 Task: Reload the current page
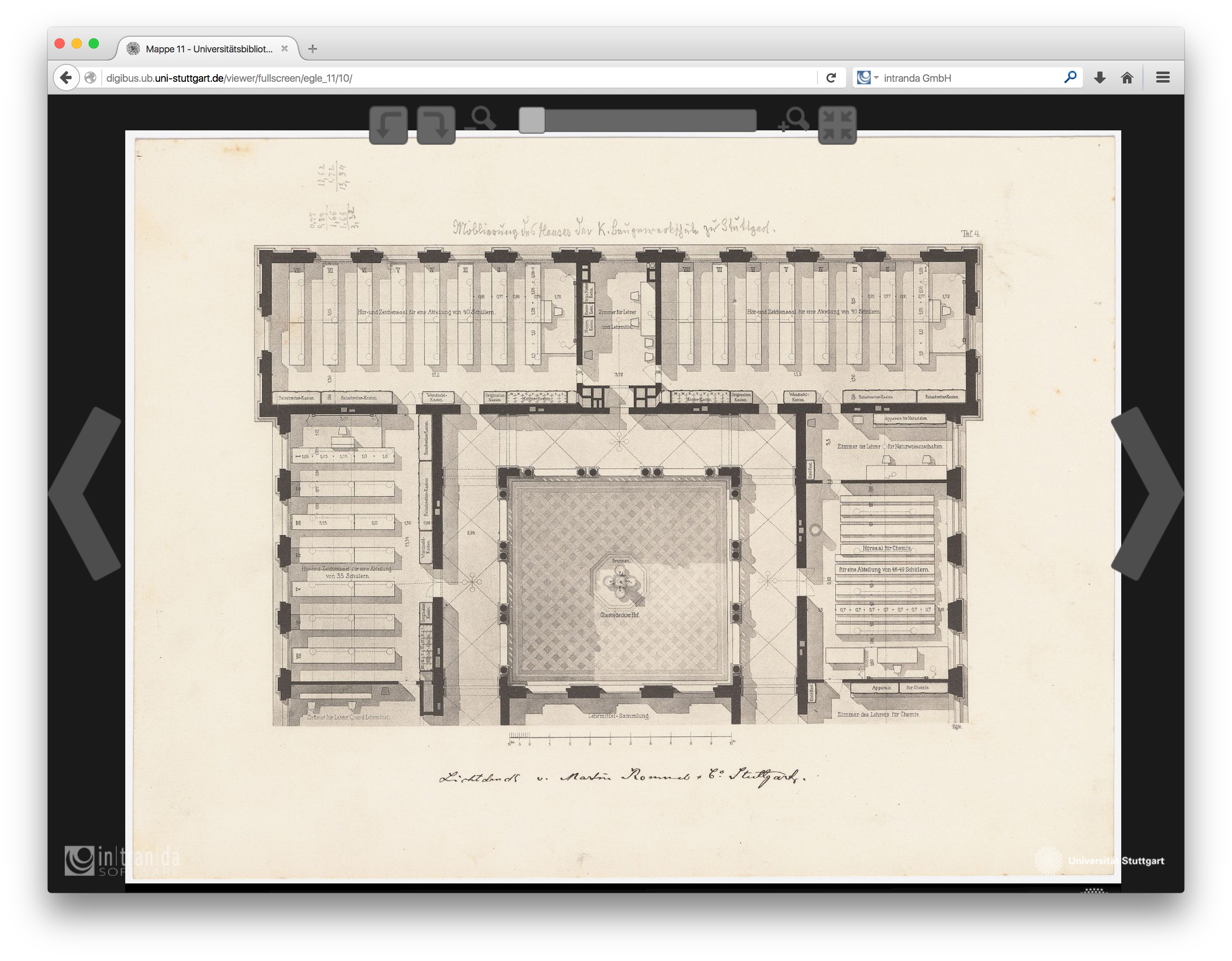tap(831, 78)
